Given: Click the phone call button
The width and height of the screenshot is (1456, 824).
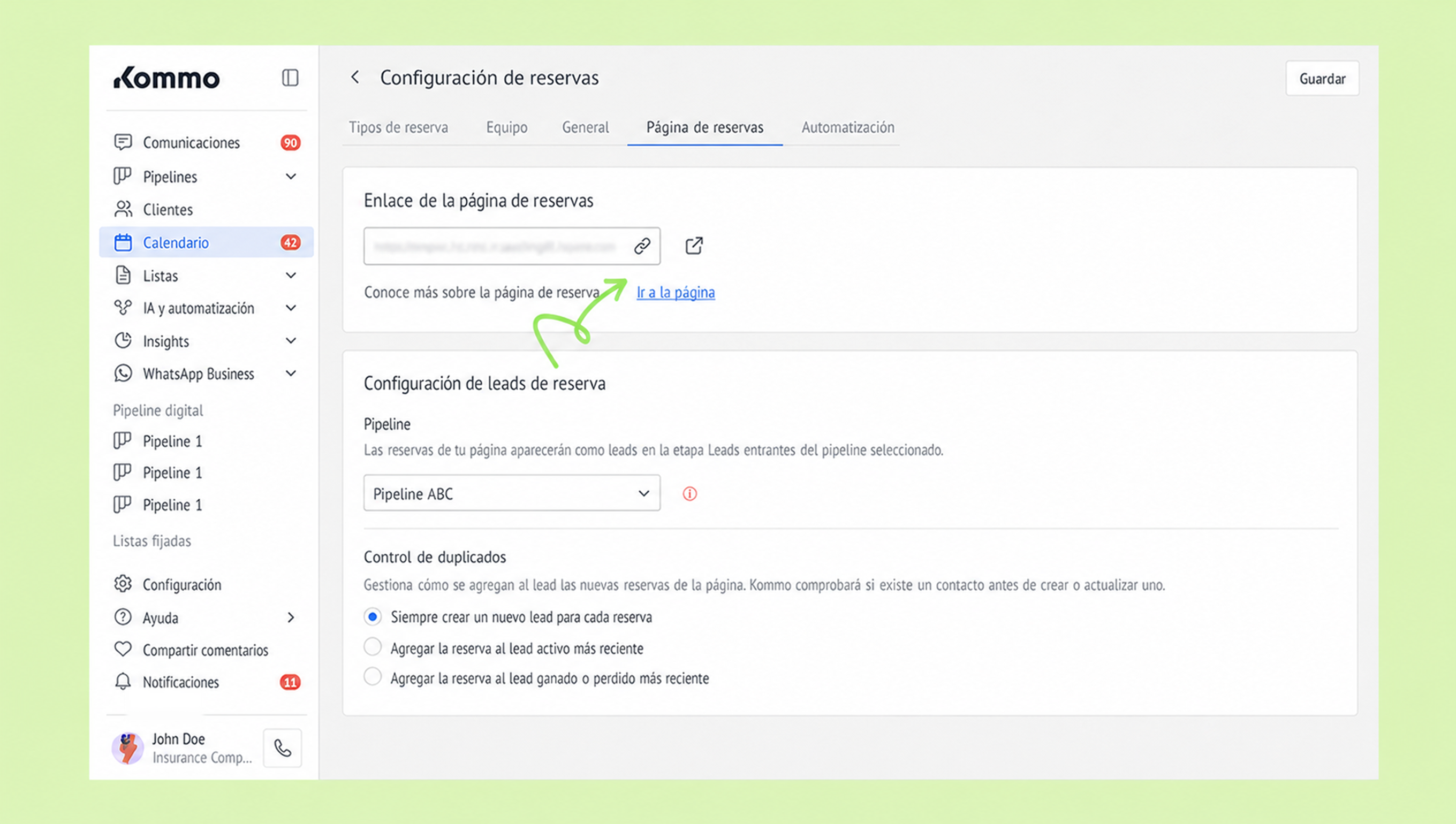Looking at the screenshot, I should click(x=283, y=748).
